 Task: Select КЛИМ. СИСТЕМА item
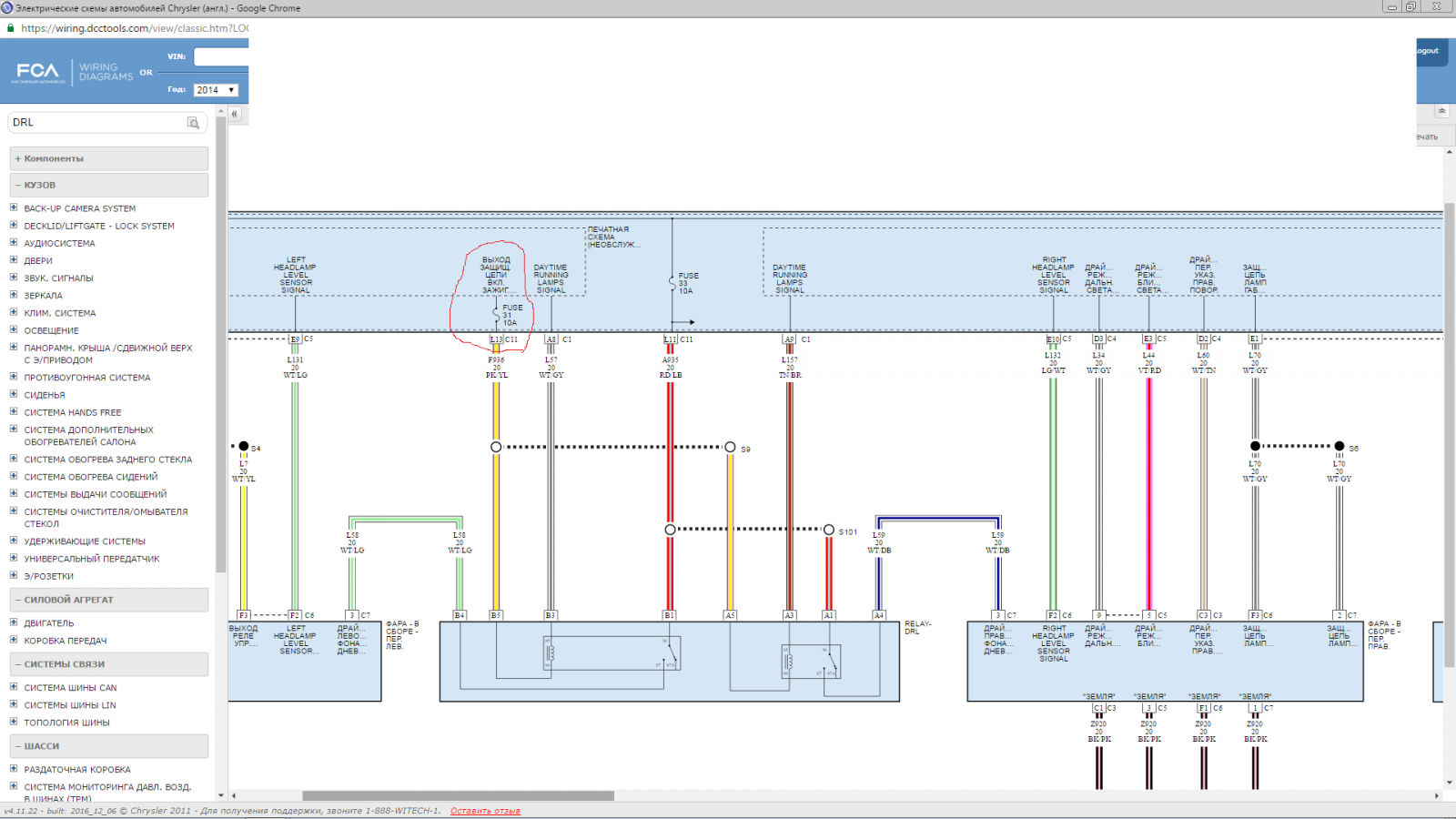point(60,313)
